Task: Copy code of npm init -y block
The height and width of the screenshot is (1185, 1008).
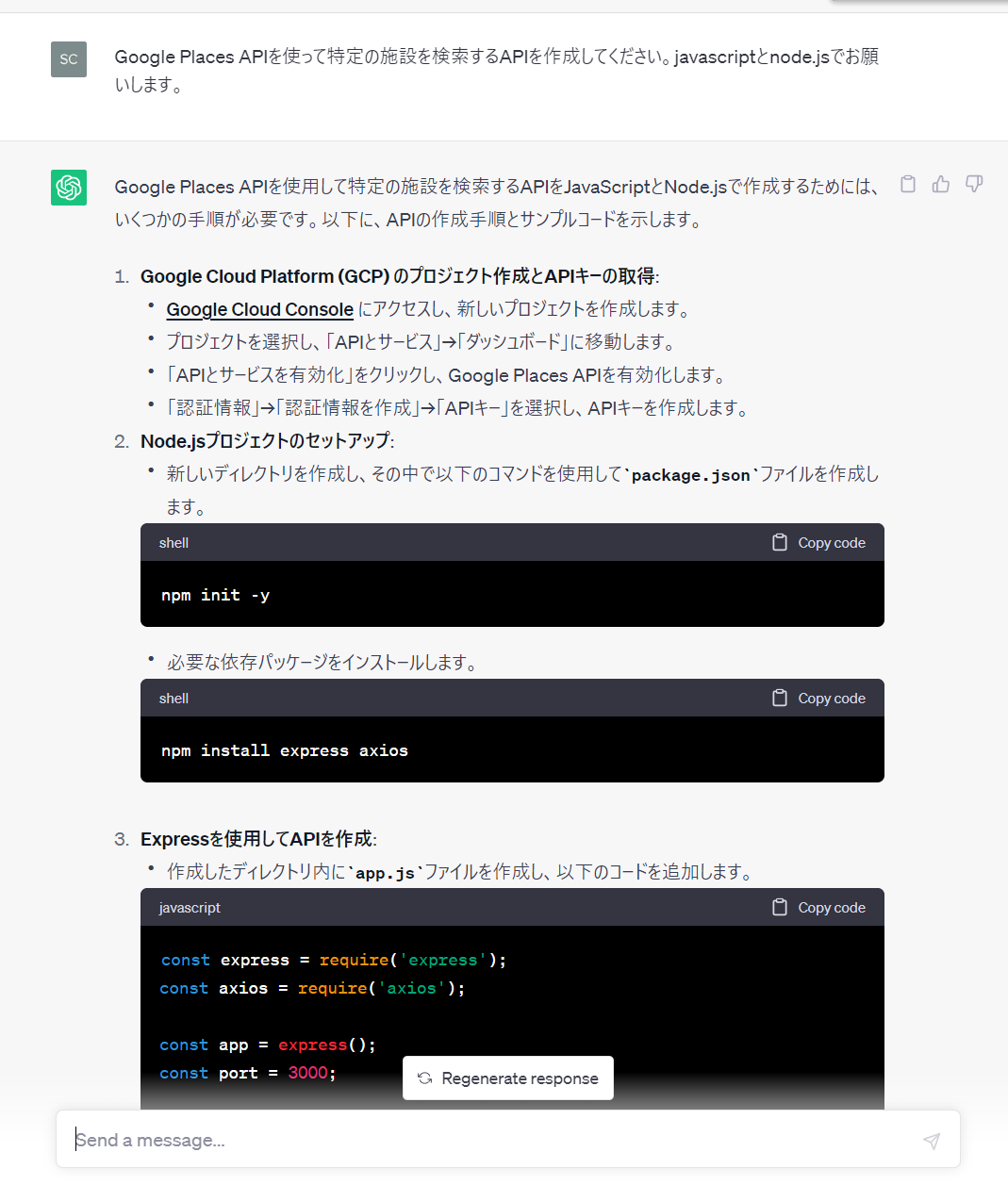Action: tap(818, 543)
